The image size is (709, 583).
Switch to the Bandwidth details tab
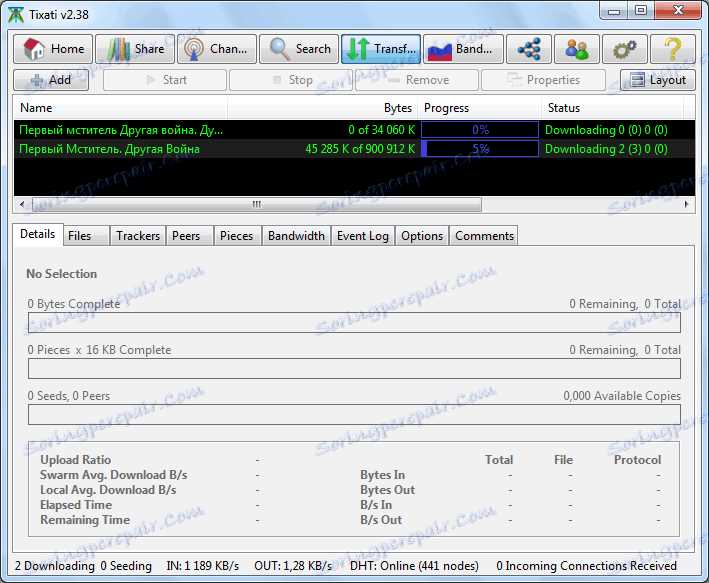297,236
